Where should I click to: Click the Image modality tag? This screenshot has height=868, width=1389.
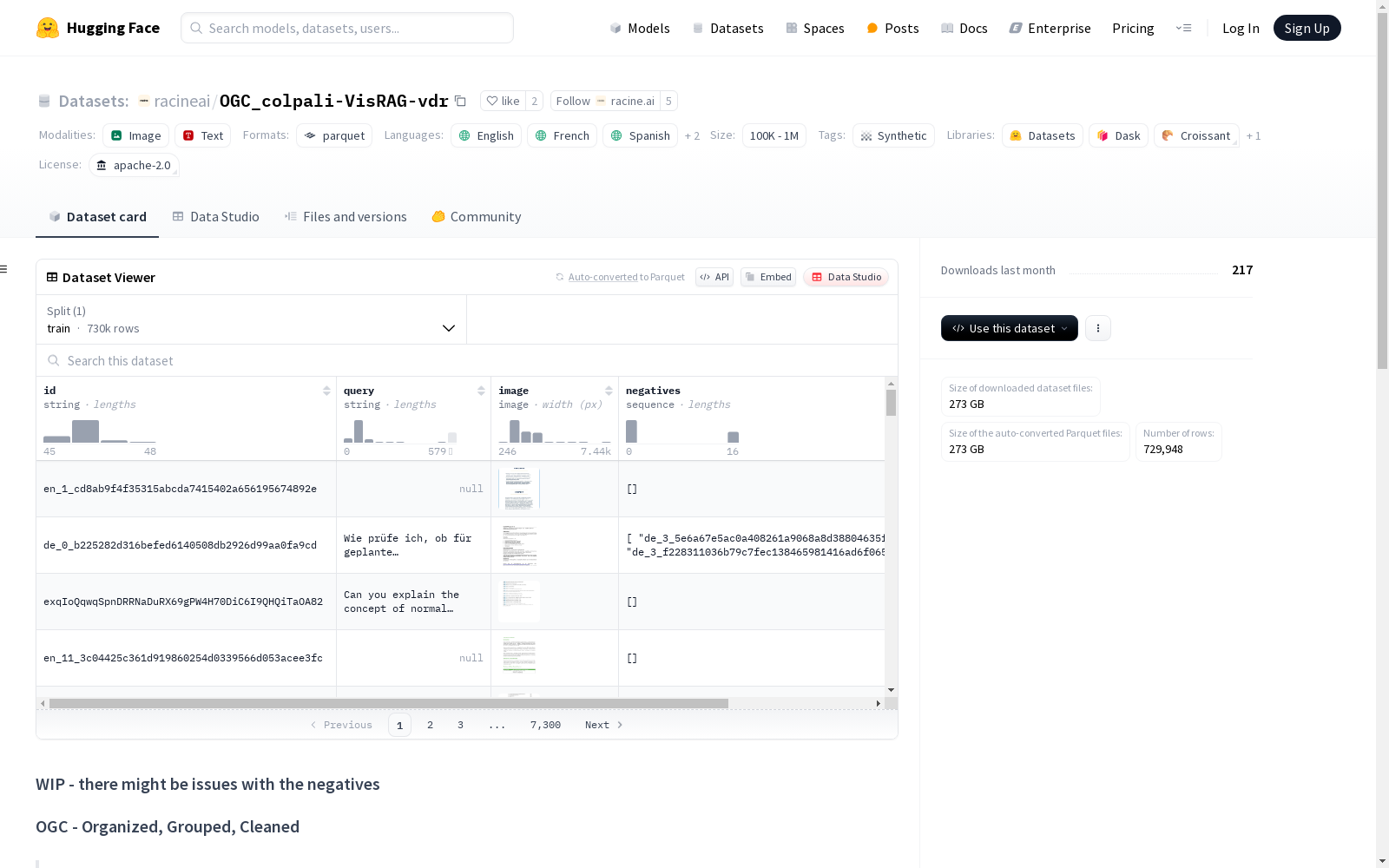coord(135,135)
